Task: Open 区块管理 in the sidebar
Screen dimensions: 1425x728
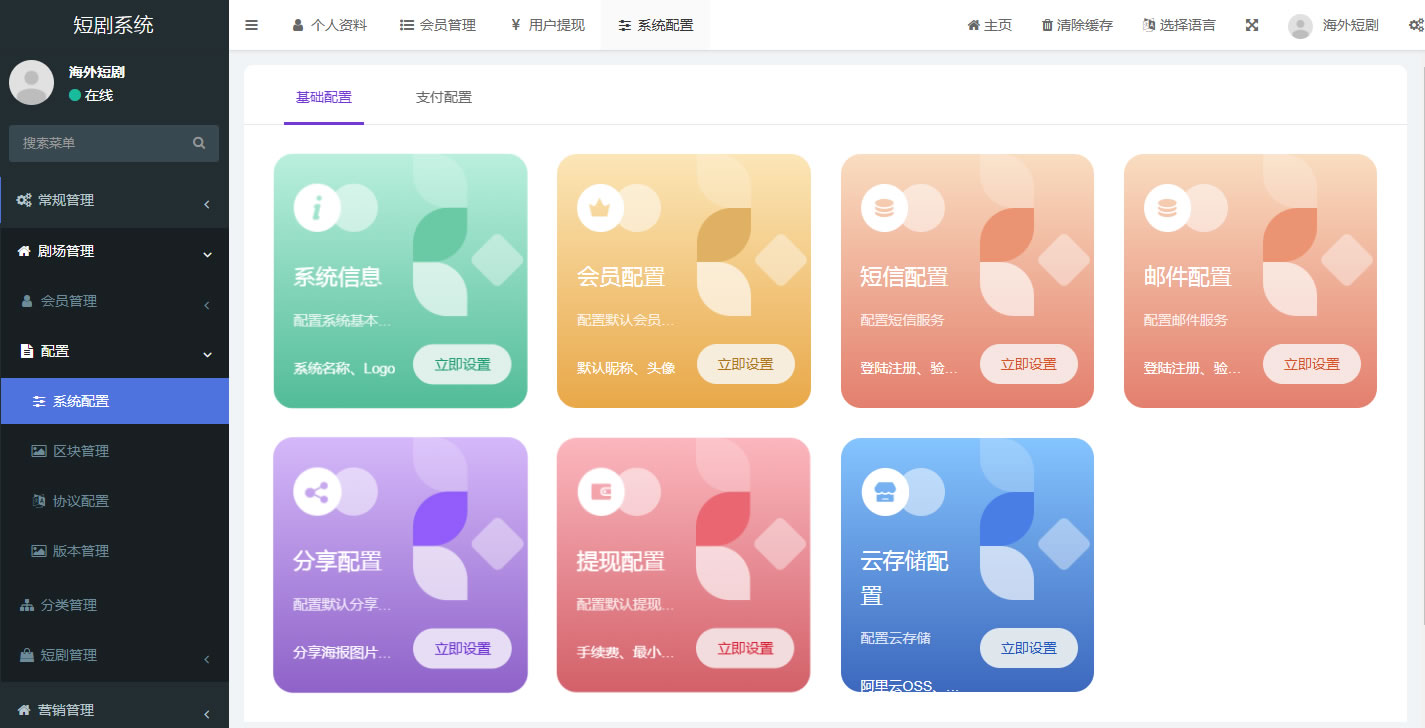Action: pyautogui.click(x=80, y=451)
